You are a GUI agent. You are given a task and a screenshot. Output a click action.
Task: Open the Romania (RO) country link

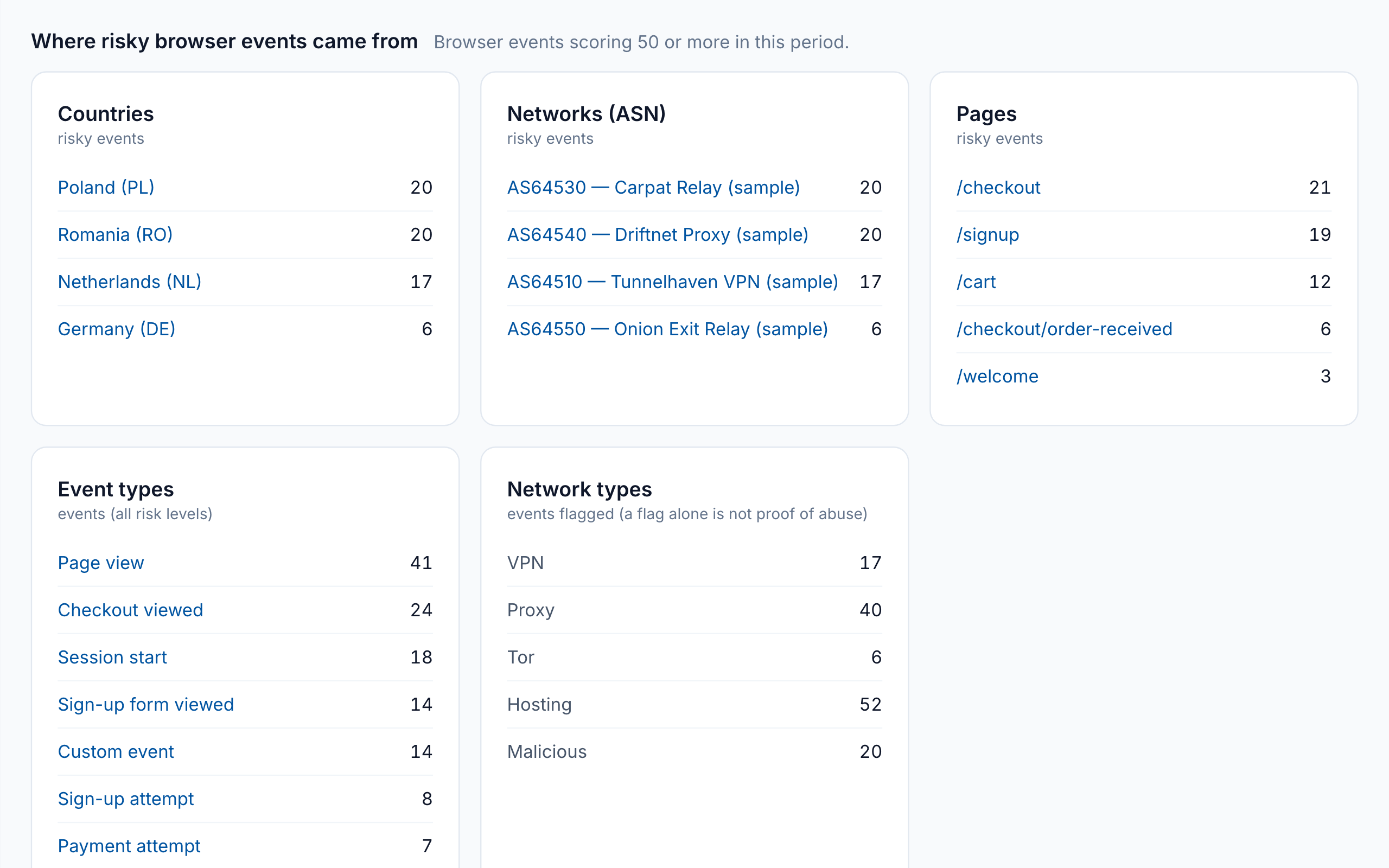point(116,234)
